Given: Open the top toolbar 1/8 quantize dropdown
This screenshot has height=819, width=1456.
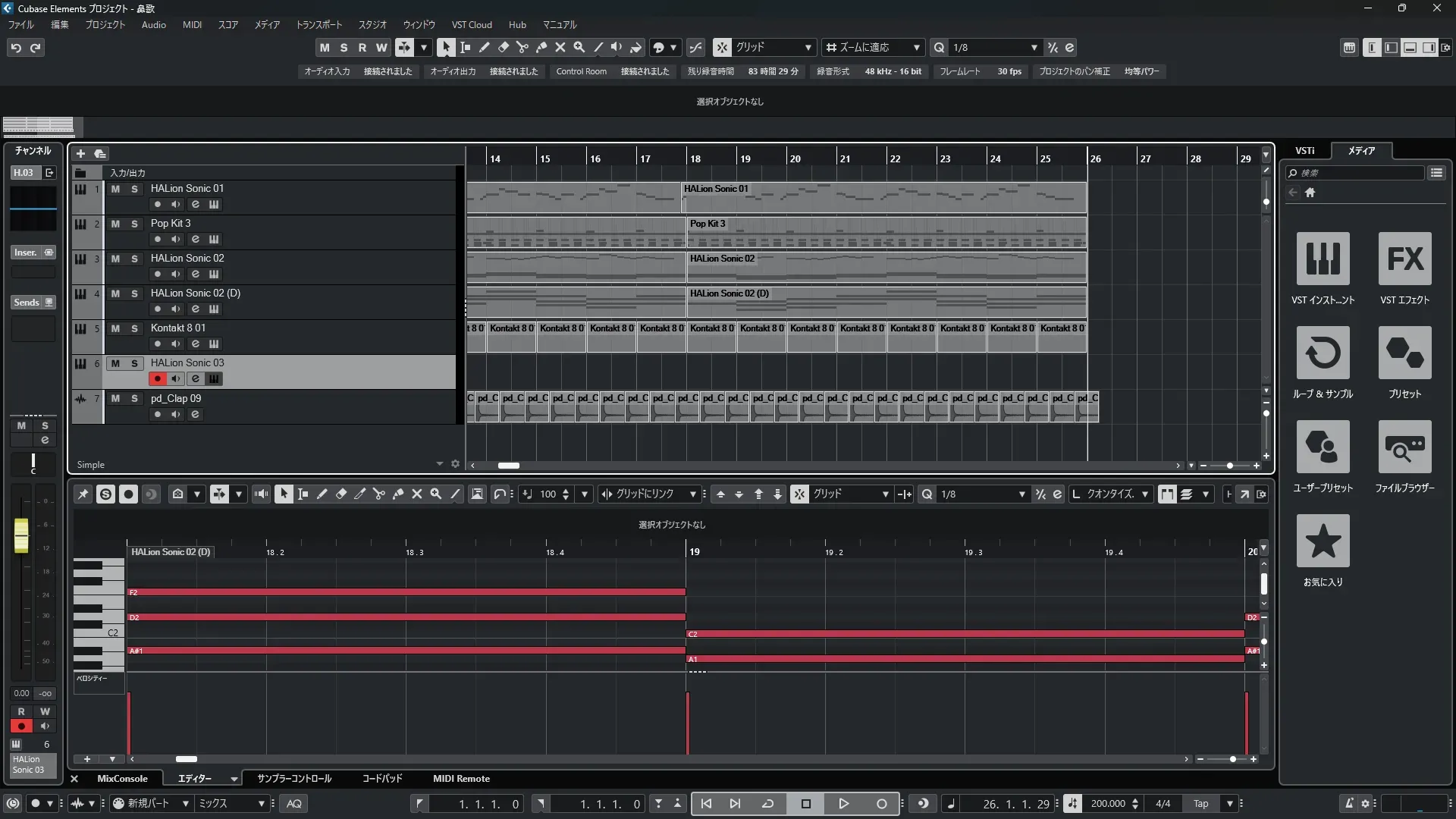Looking at the screenshot, I should click(1034, 47).
